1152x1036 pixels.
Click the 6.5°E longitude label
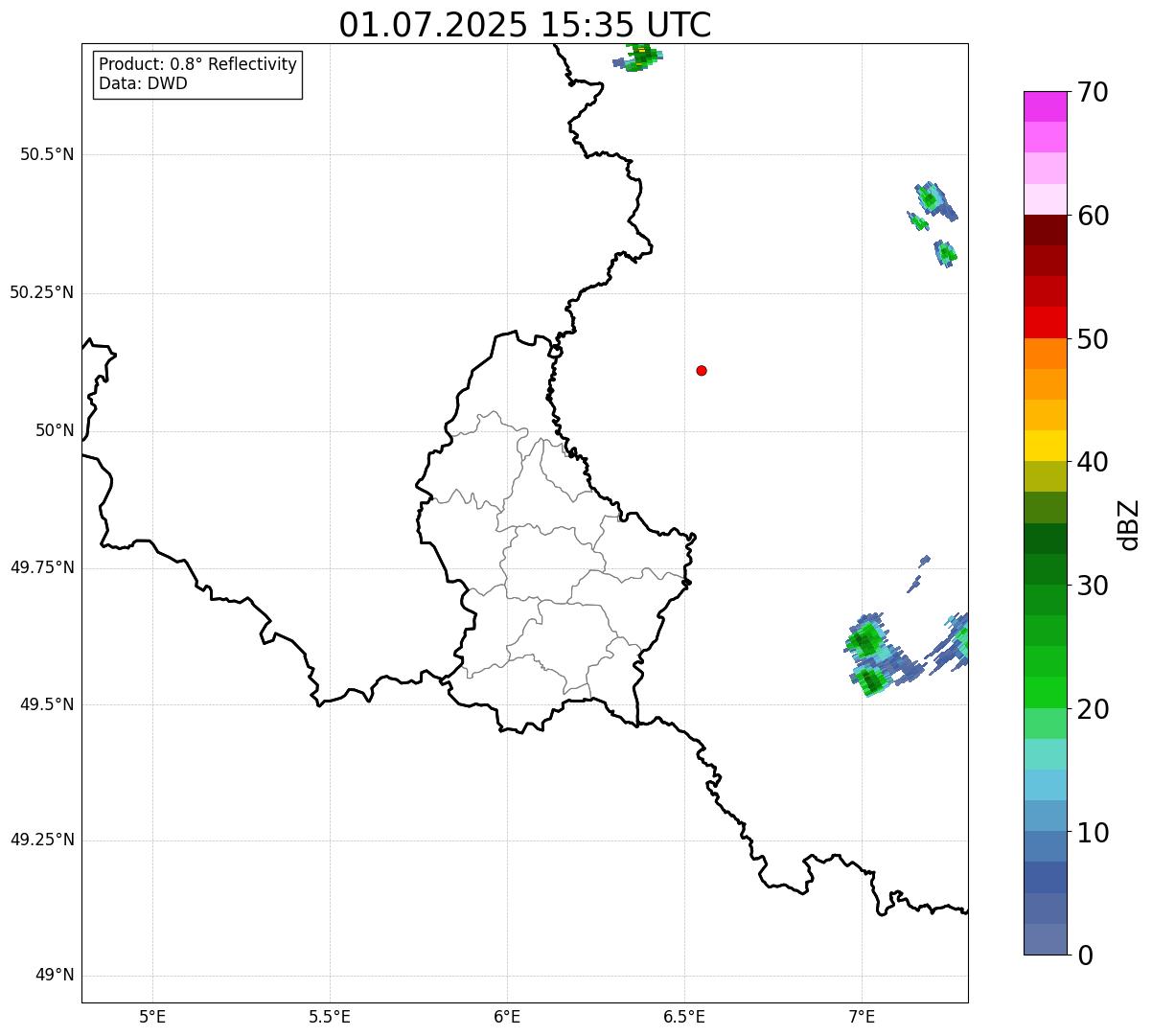(x=684, y=1016)
